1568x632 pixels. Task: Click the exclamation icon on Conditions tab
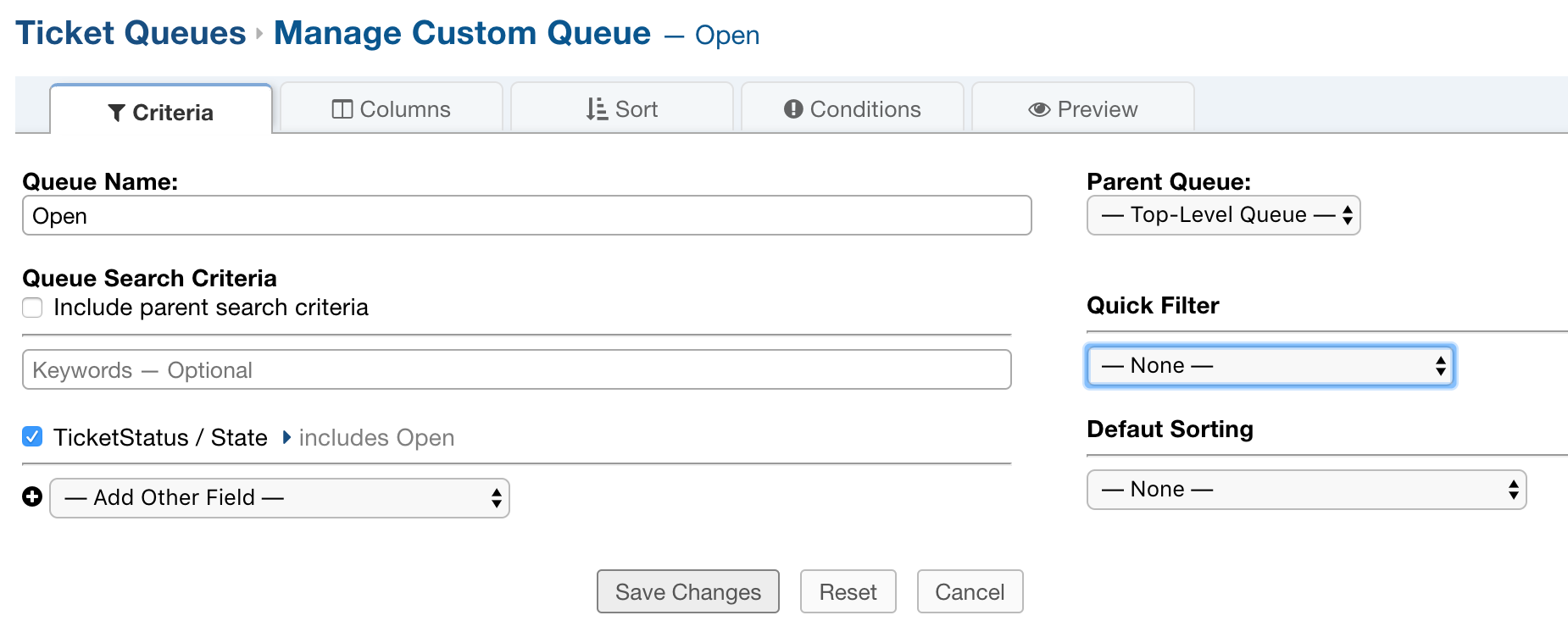point(793,108)
